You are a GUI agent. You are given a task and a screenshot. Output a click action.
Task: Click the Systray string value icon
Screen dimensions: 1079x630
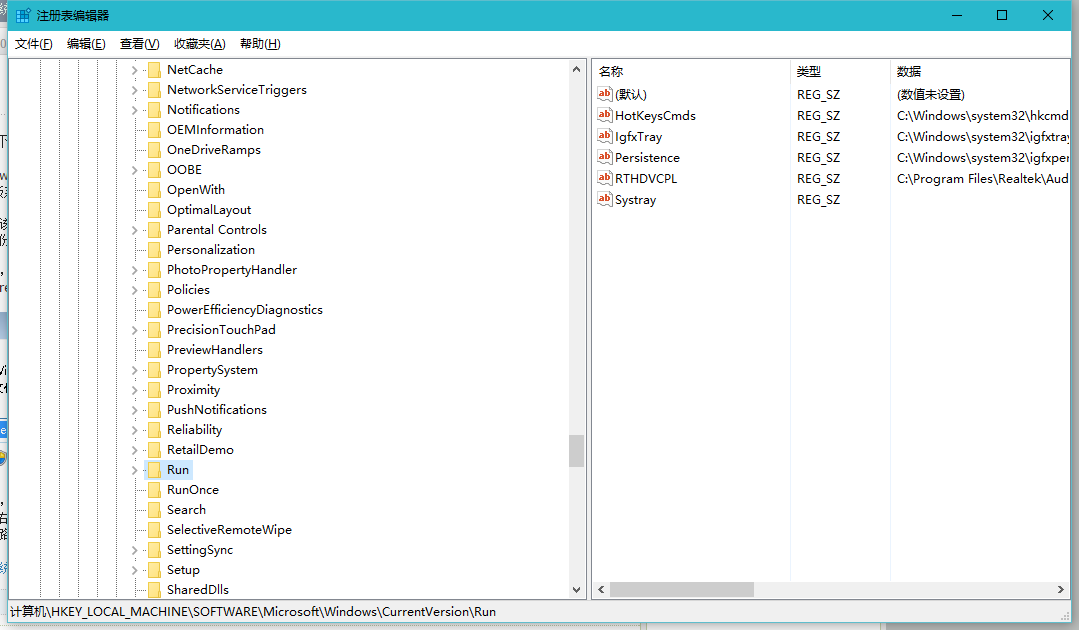click(604, 199)
